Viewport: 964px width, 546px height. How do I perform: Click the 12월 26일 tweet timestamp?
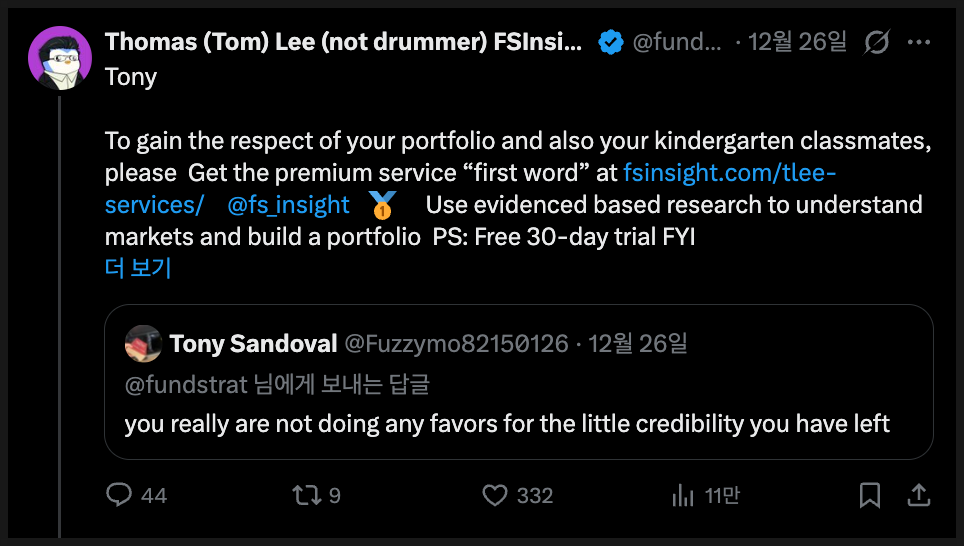[797, 43]
